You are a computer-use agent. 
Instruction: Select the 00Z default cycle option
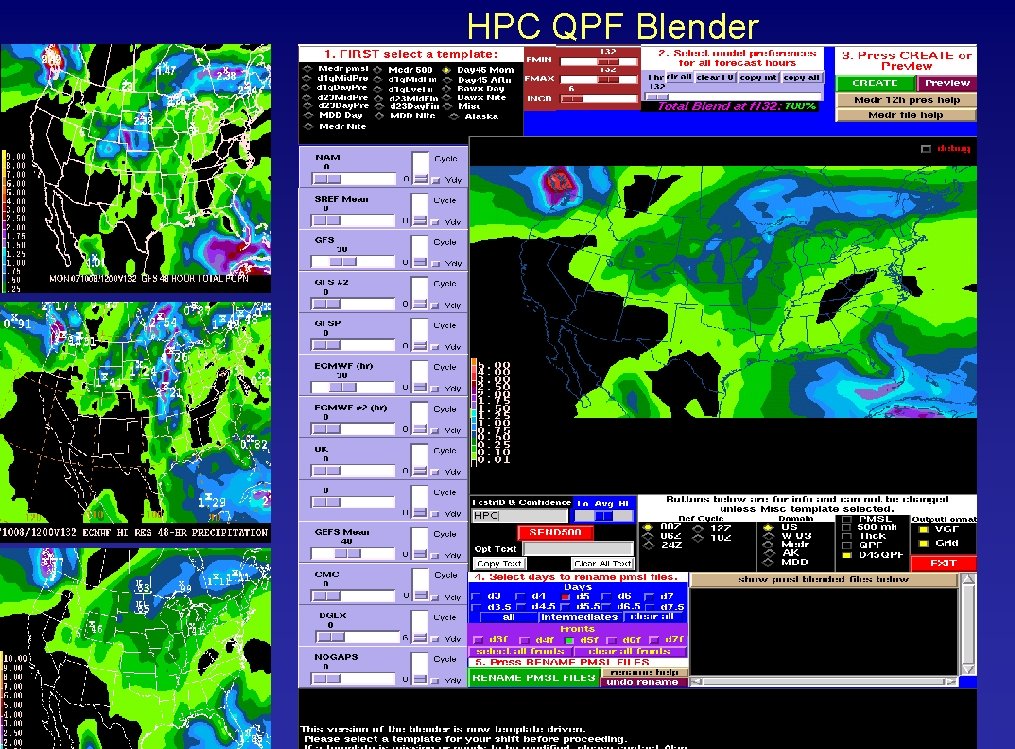[648, 528]
